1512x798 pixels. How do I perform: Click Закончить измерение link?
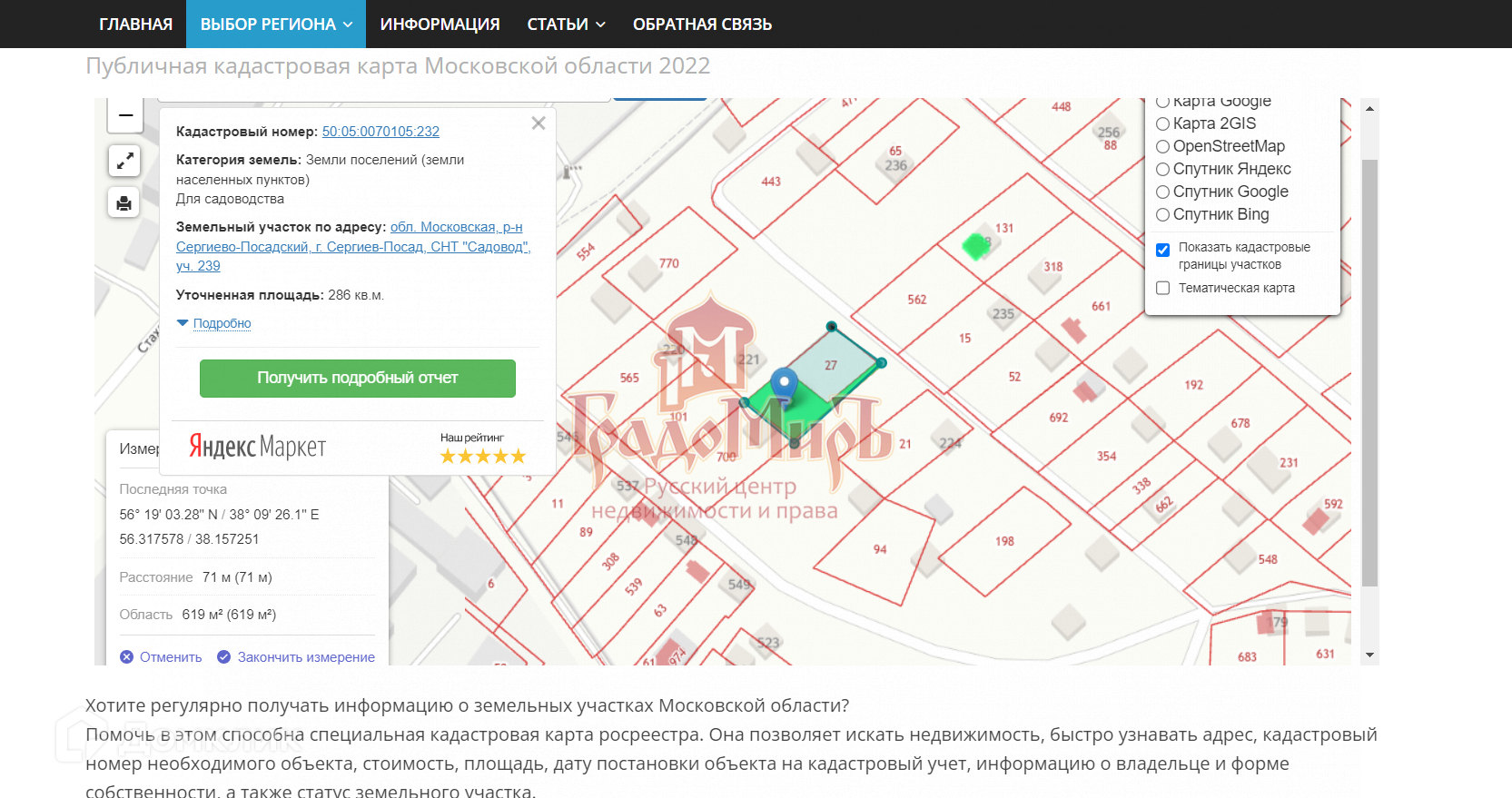(306, 657)
